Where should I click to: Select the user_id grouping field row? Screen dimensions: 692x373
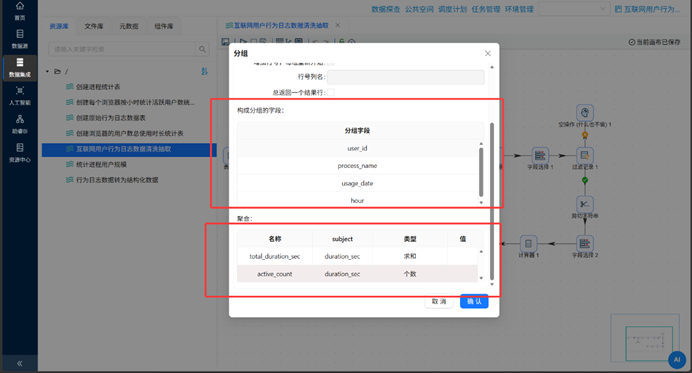(357, 148)
